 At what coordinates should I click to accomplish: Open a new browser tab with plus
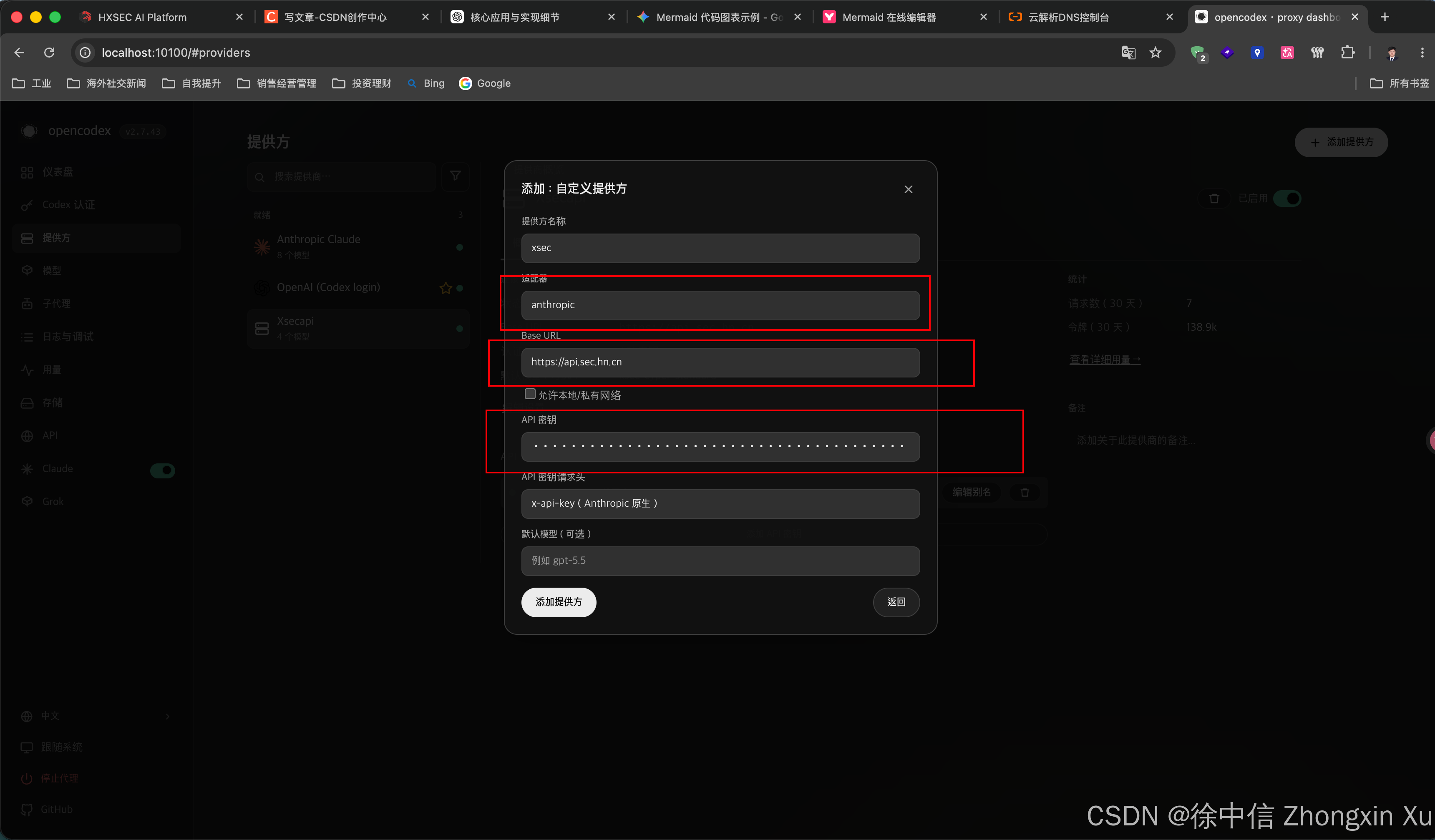pyautogui.click(x=1385, y=17)
